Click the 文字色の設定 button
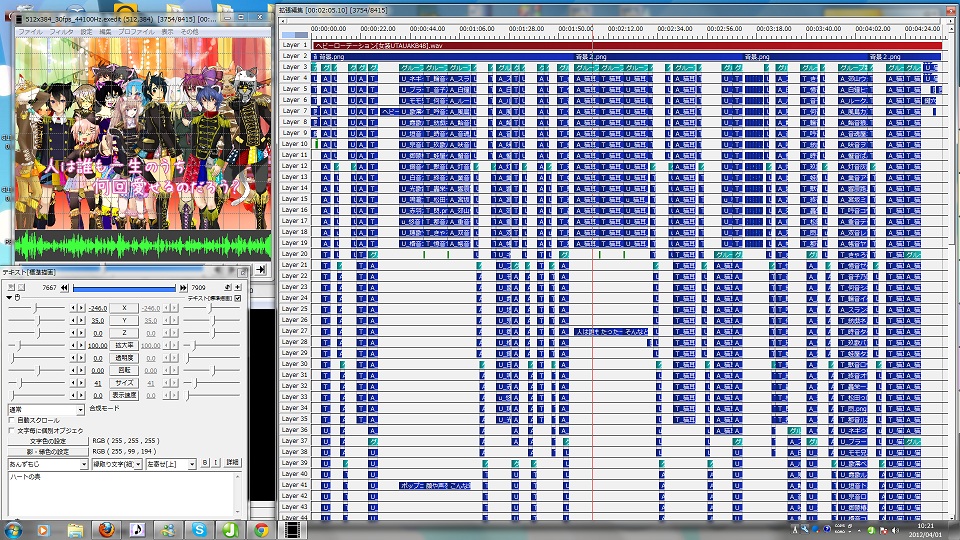960x540 pixels. point(48,441)
